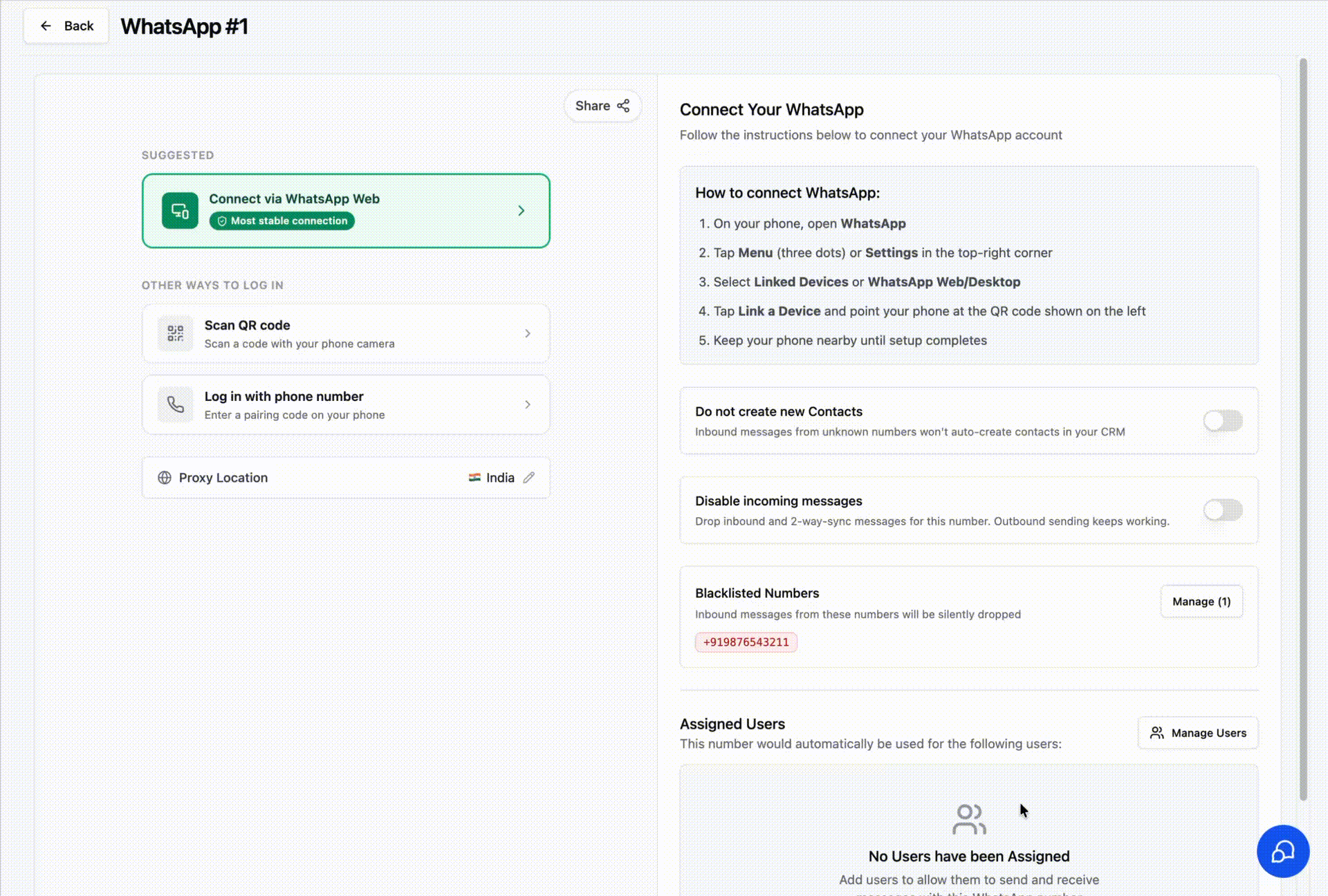Click No Users have been Assigned text
The image size is (1328, 896).
click(x=969, y=857)
